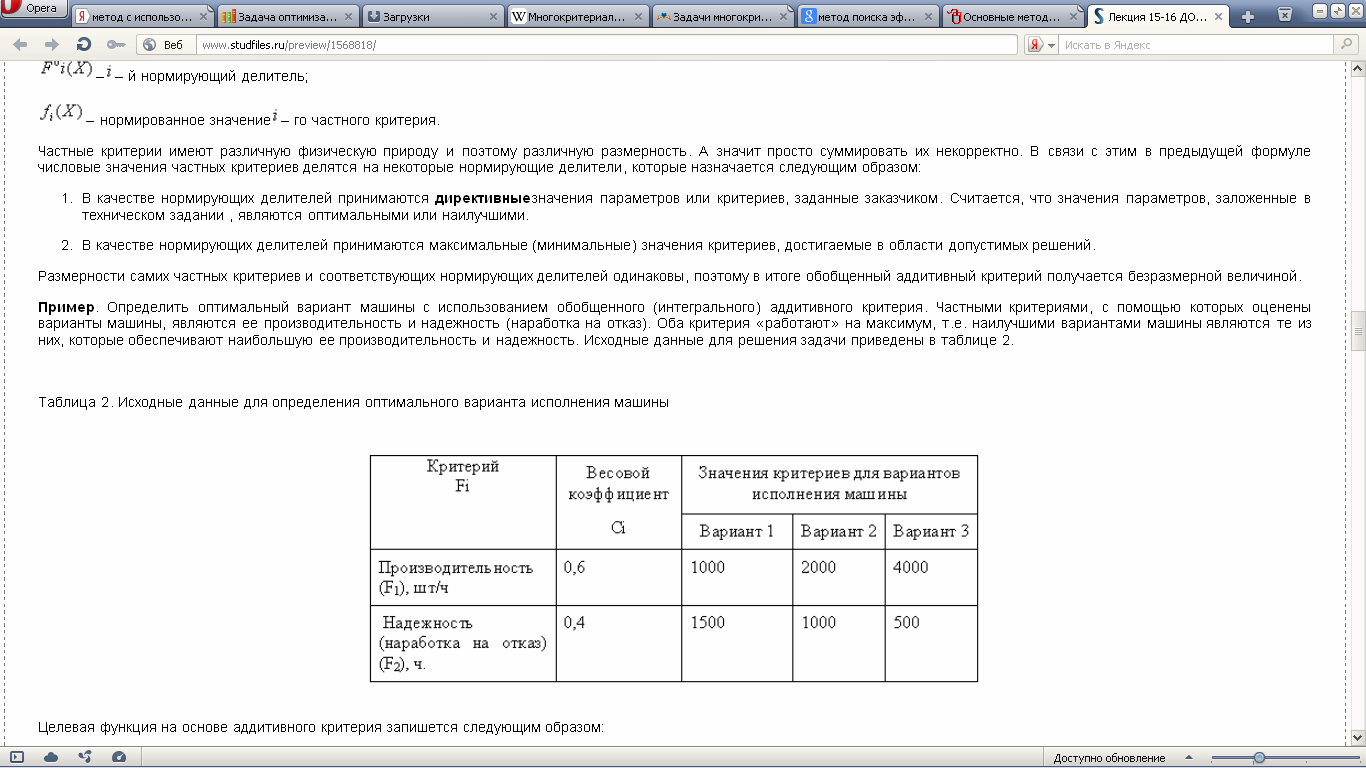The width and height of the screenshot is (1366, 768).
Task: Expand the arrow next to Доступно обновление
Action: click(1189, 758)
